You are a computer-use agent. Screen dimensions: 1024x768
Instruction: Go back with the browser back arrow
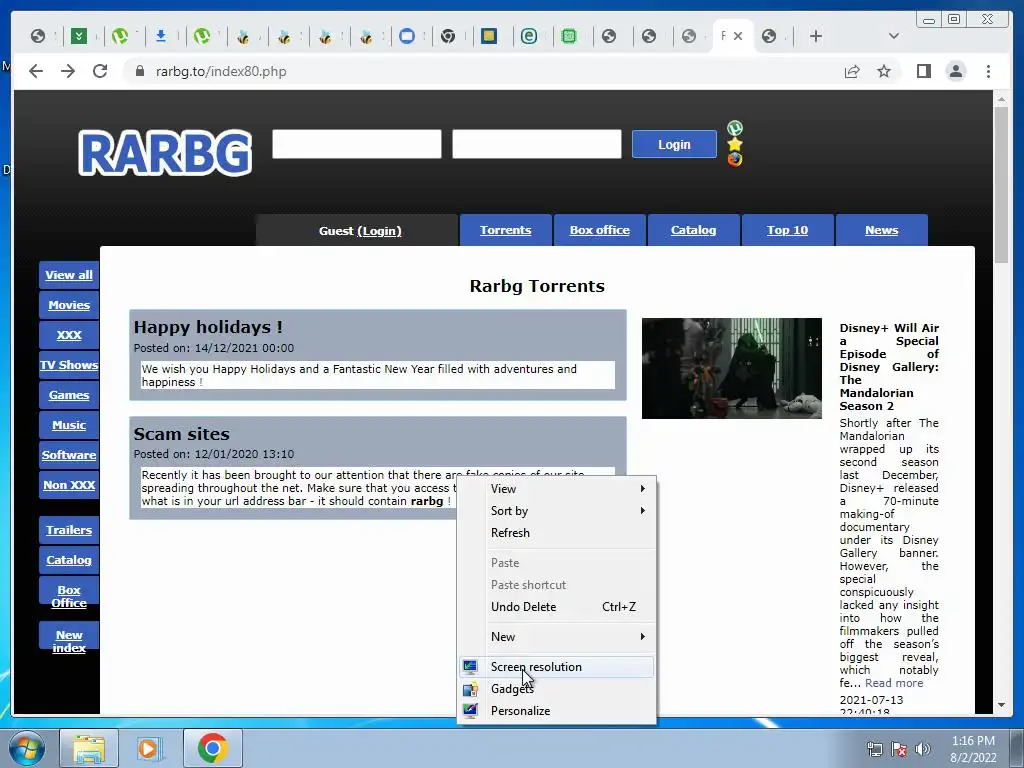(x=36, y=71)
